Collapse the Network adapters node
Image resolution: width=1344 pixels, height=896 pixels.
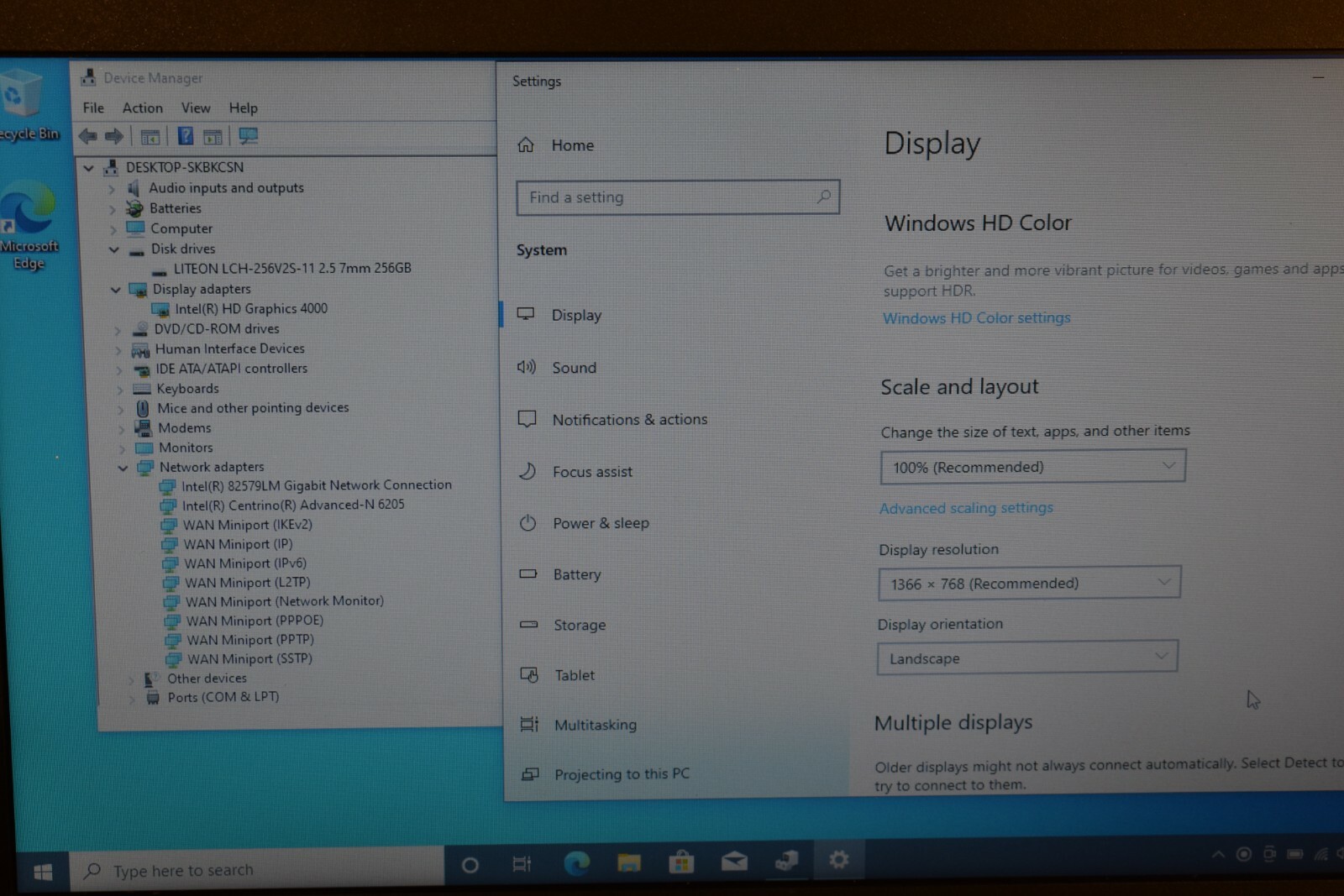pos(123,468)
